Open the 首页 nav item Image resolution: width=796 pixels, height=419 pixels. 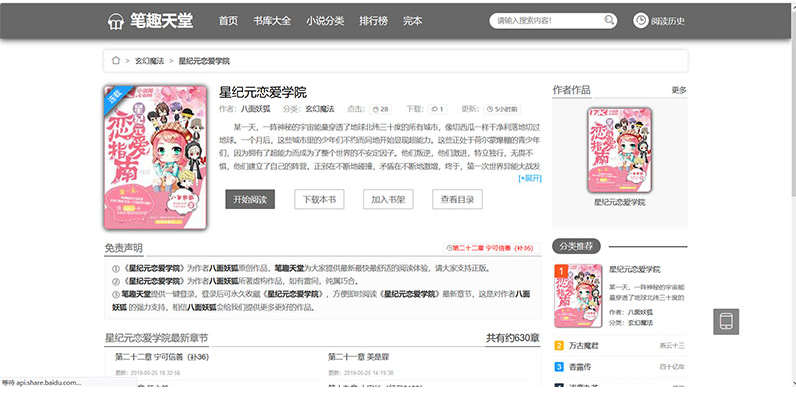(x=228, y=21)
